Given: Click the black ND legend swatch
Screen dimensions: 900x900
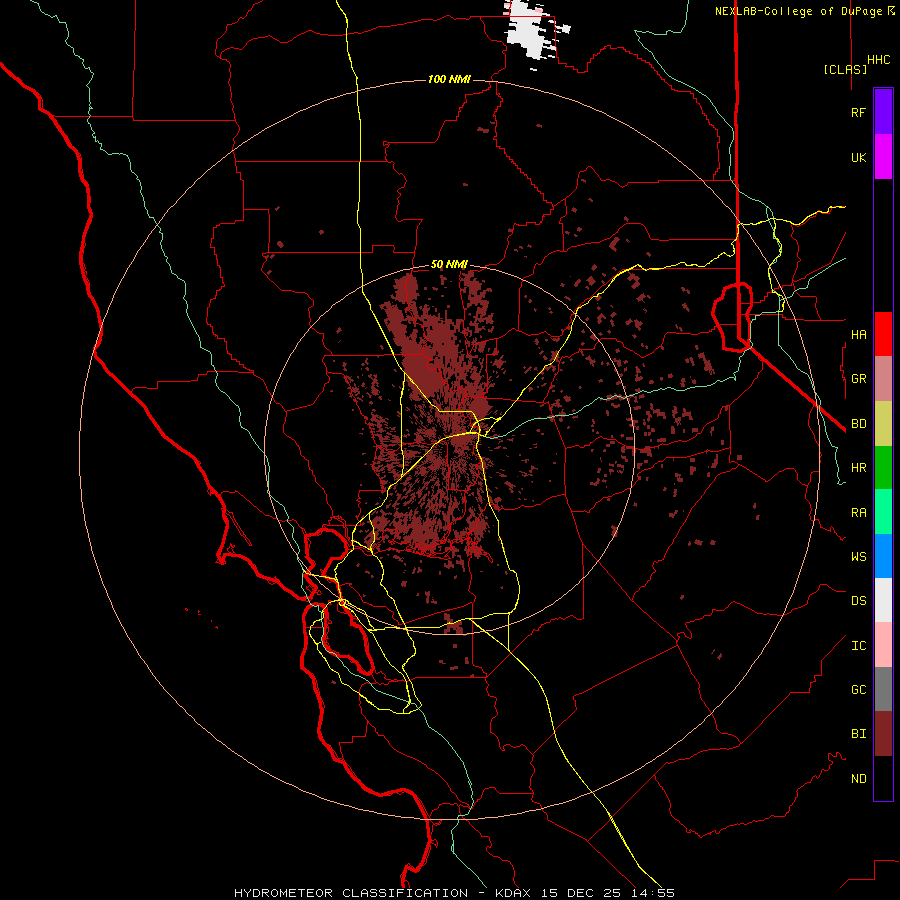Looking at the screenshot, I should 883,778.
